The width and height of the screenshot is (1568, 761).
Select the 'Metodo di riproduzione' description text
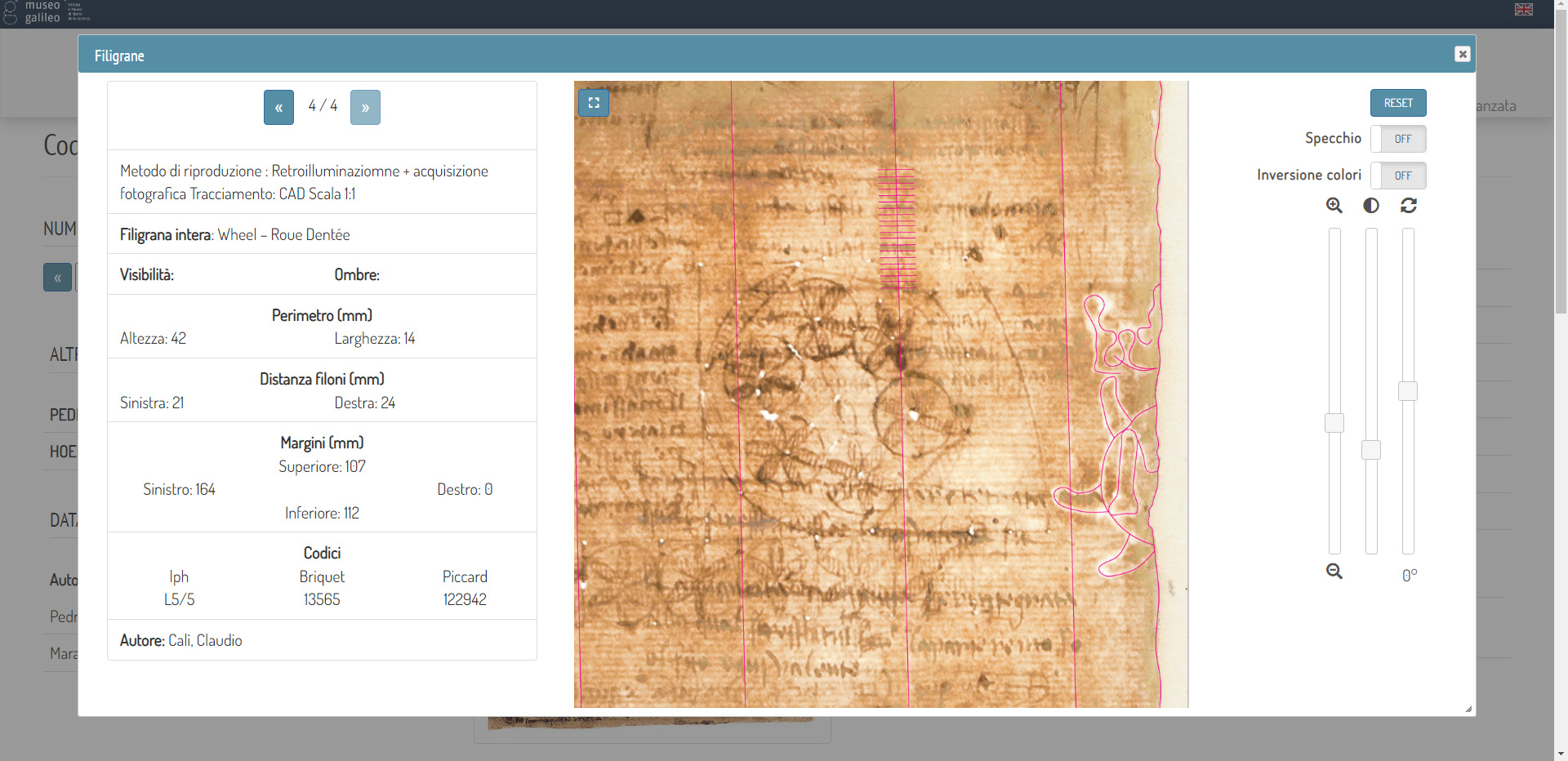pyautogui.click(x=304, y=182)
